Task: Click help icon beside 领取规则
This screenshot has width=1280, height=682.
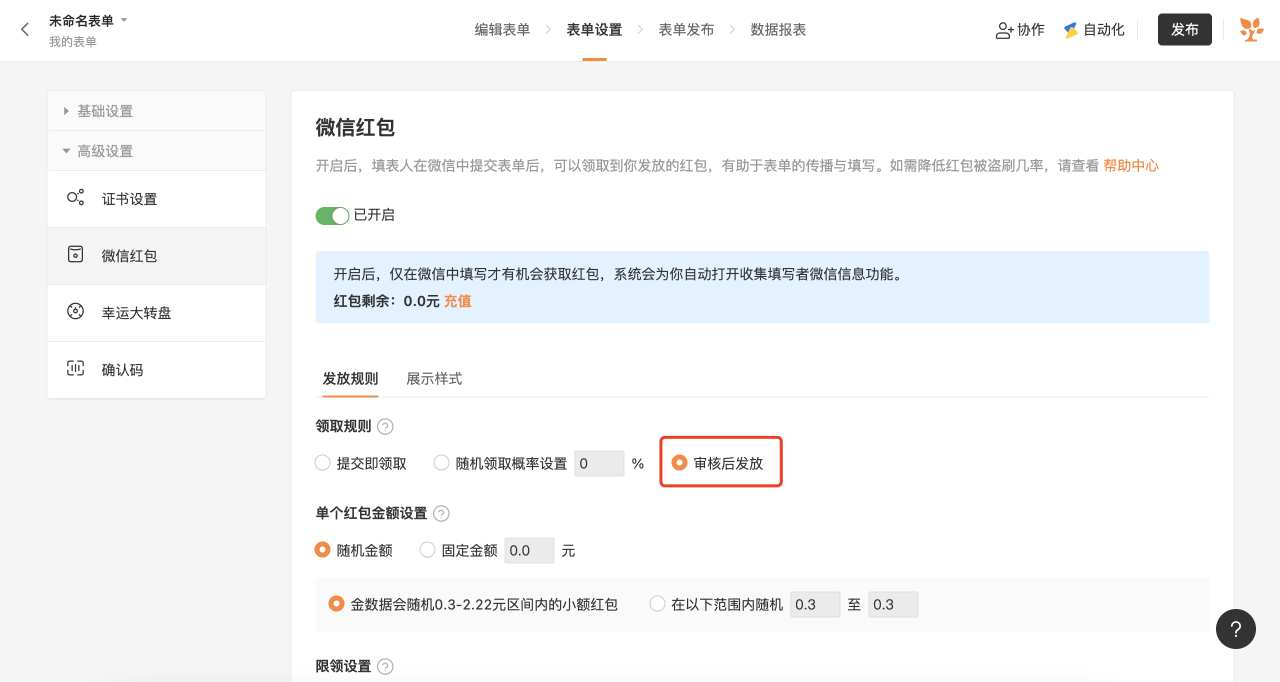Action: (385, 427)
